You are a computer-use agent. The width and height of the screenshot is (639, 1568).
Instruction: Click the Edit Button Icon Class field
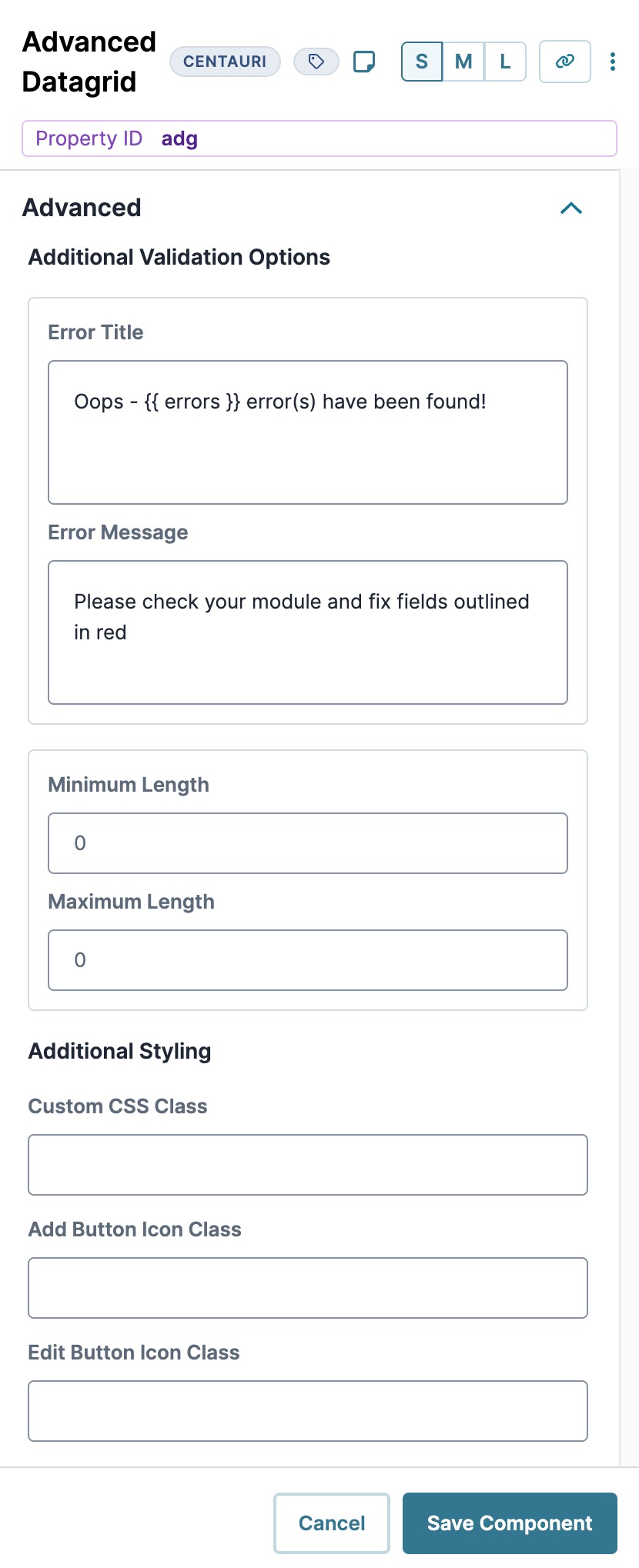[x=308, y=1411]
